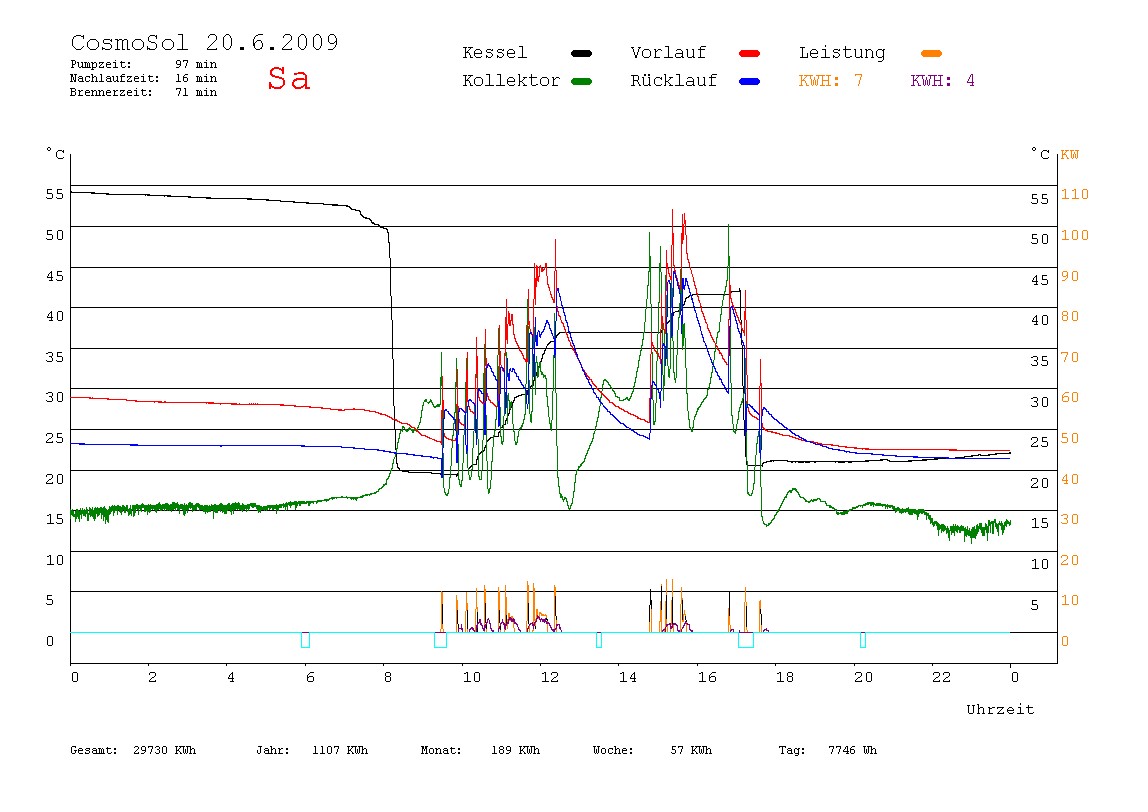1148x812 pixels.
Task: Click the orange 110 KW scale value
Action: pyautogui.click(x=1075, y=194)
